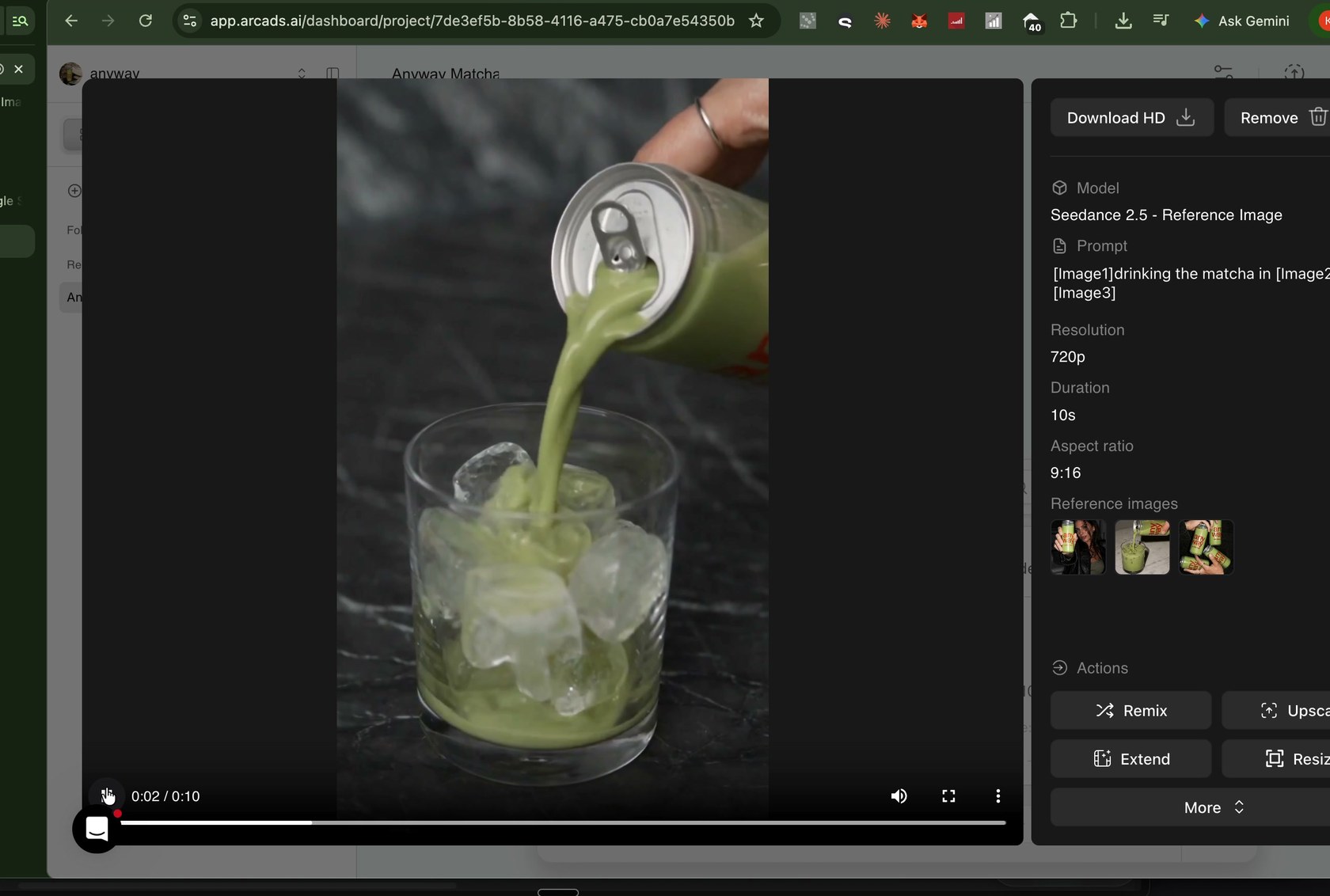Open the chat support widget
This screenshot has height=896, width=1330.
(x=97, y=829)
